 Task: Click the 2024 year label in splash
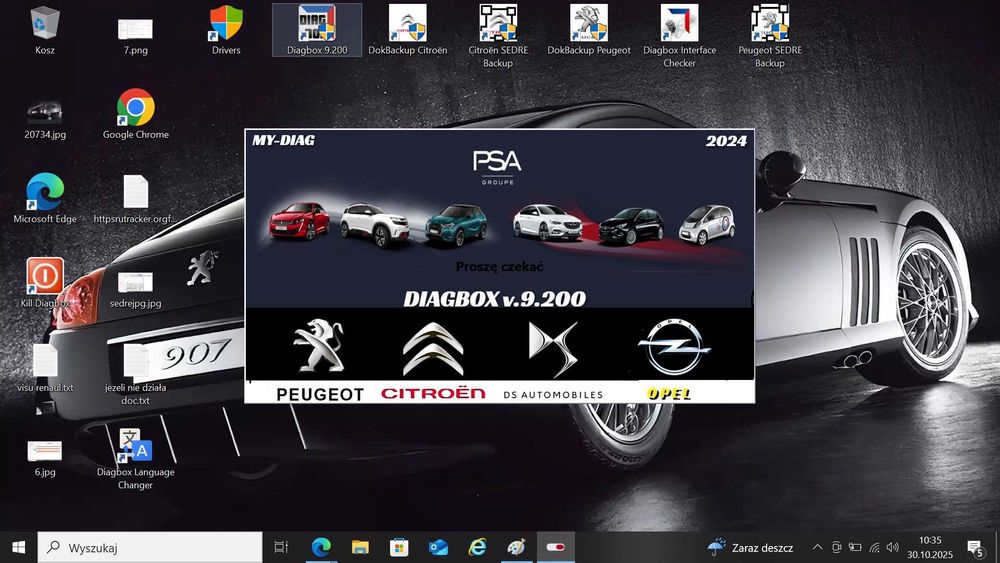coord(726,141)
